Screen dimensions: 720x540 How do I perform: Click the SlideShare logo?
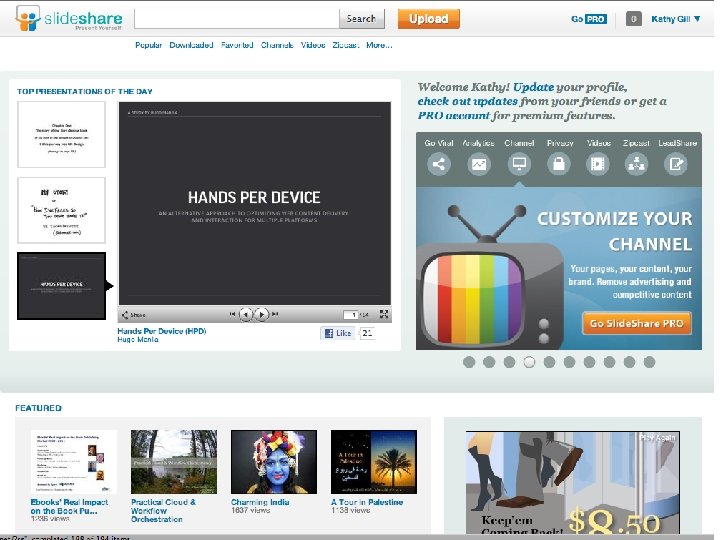(x=69, y=18)
